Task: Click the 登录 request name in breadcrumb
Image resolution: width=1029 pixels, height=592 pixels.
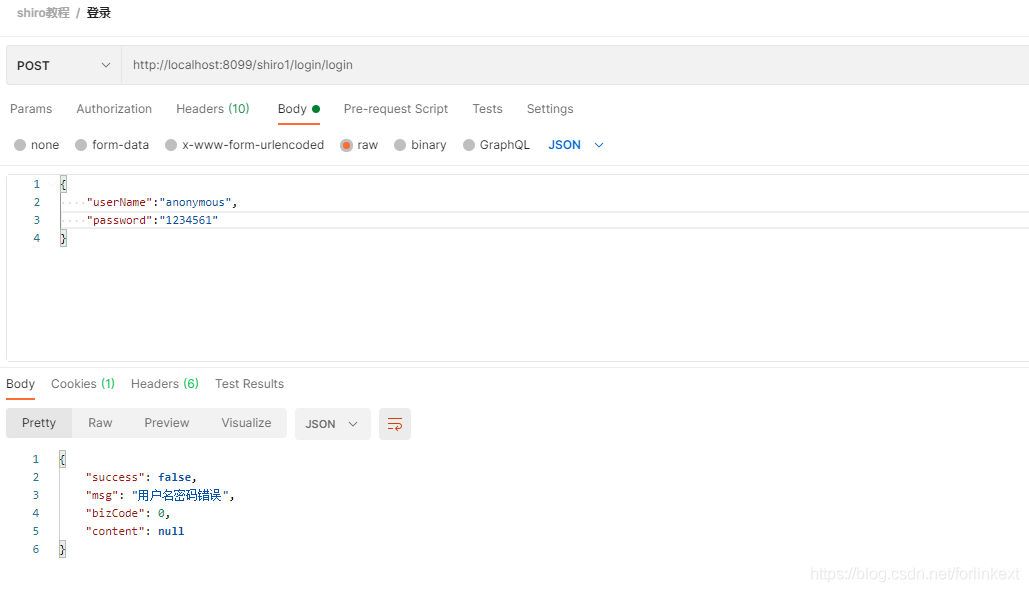Action: (98, 13)
